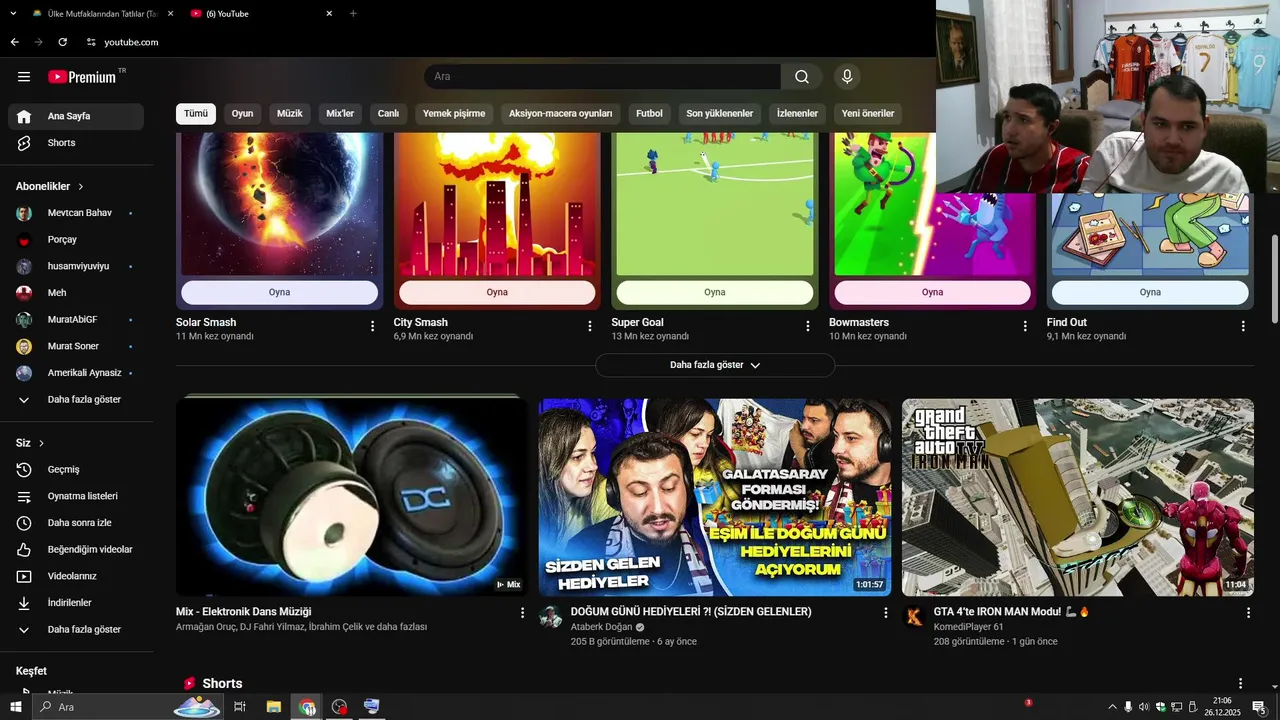Open Mevtcan Bahav subscription channel

76,213
